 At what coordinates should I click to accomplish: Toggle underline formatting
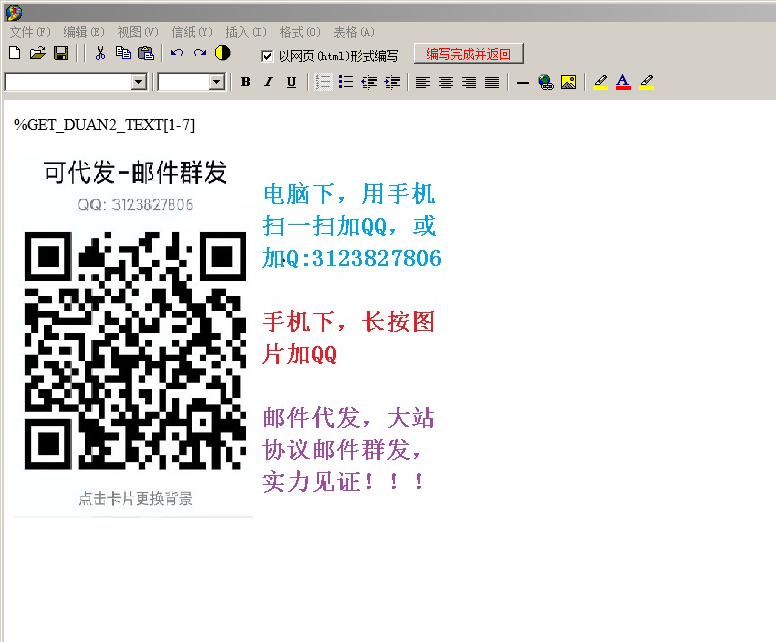[291, 82]
